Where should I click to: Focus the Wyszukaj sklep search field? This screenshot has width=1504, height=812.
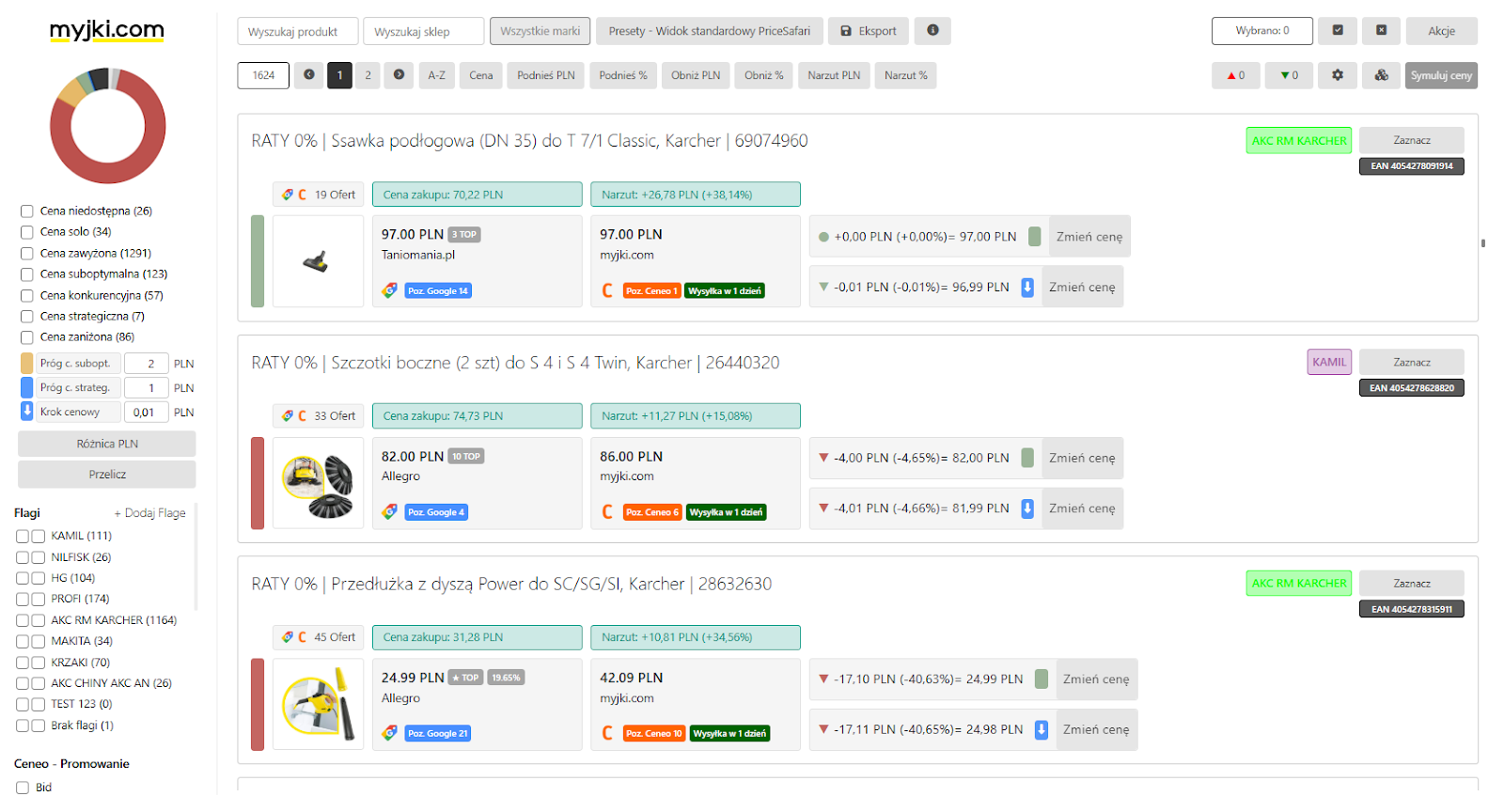pyautogui.click(x=424, y=31)
